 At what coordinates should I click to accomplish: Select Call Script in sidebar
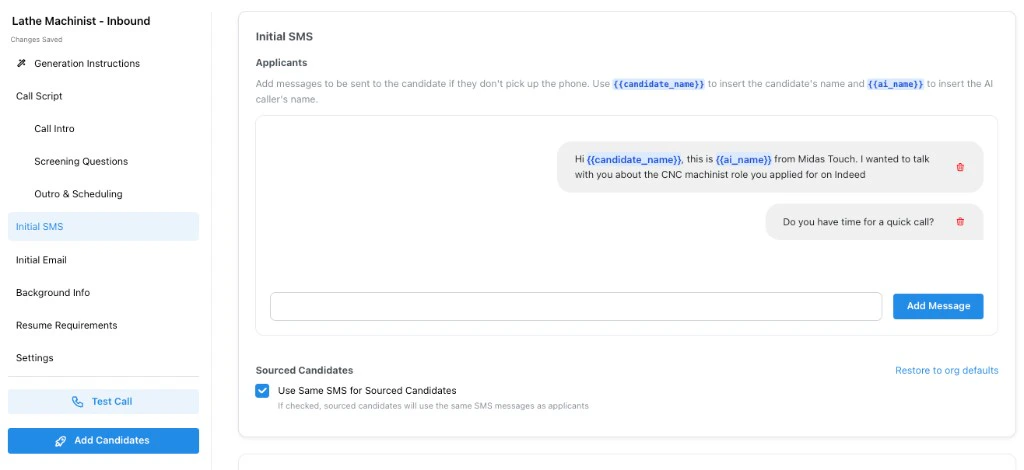[x=39, y=96]
